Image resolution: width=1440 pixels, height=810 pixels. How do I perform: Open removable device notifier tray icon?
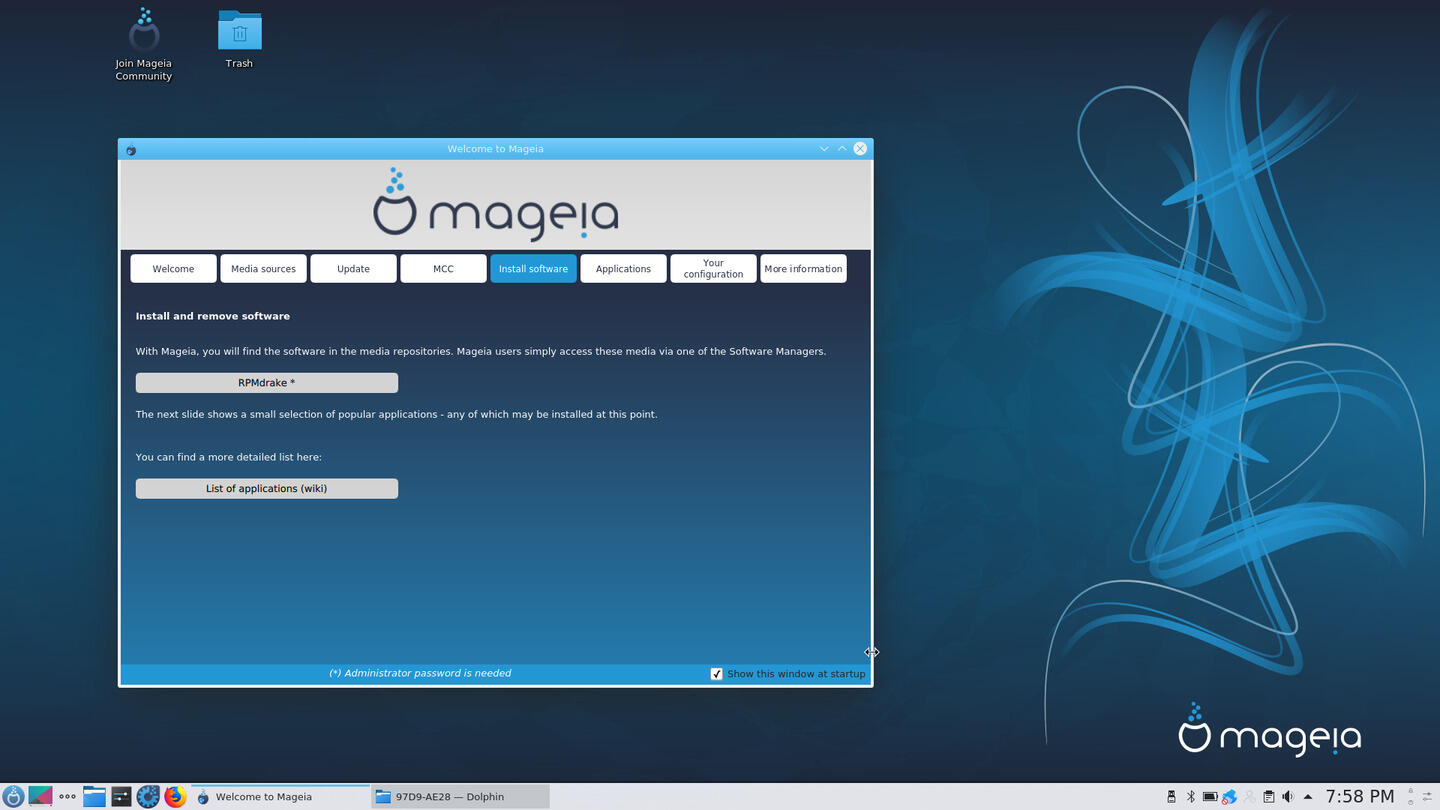pos(1171,797)
